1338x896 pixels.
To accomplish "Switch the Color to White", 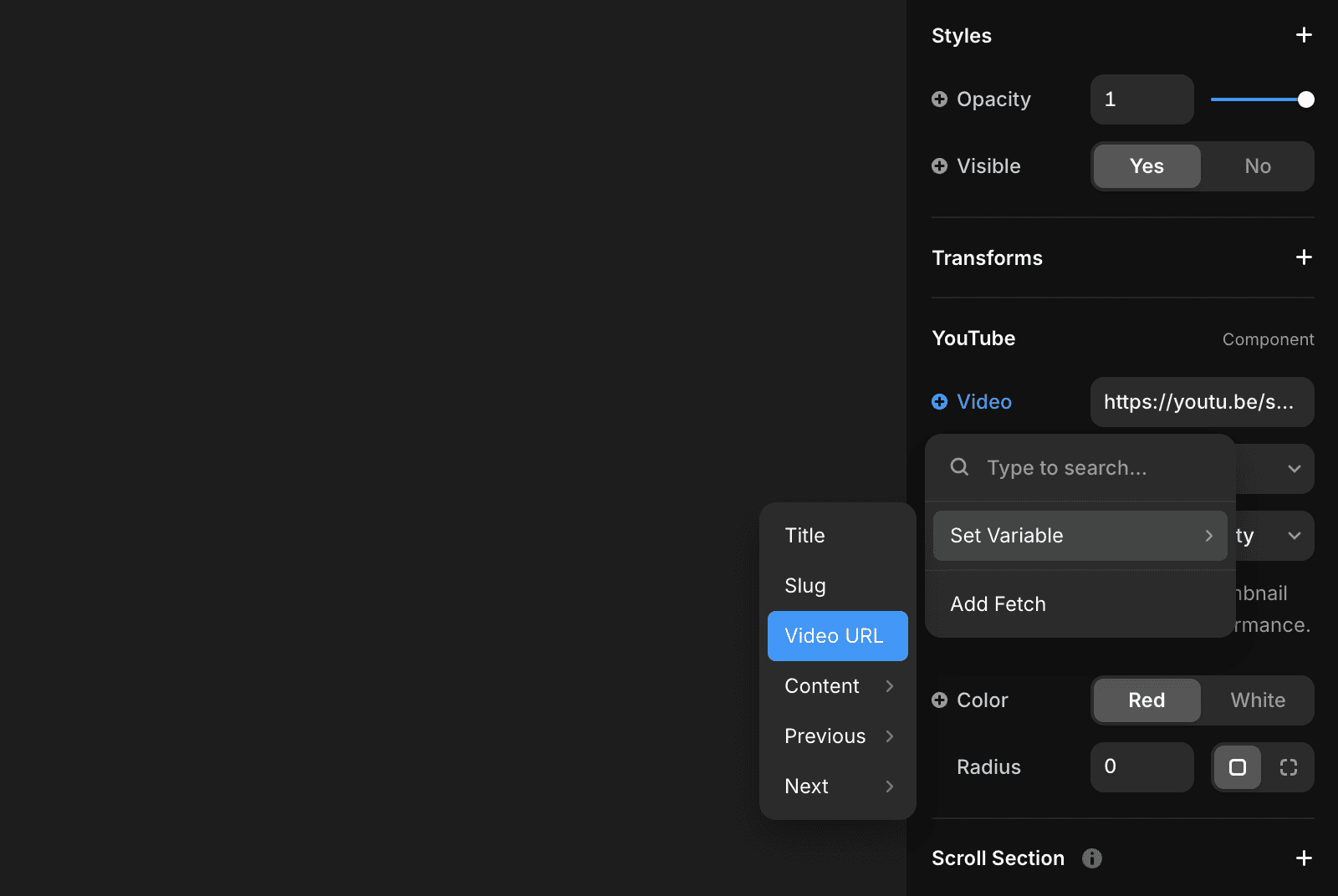I will pos(1257,700).
